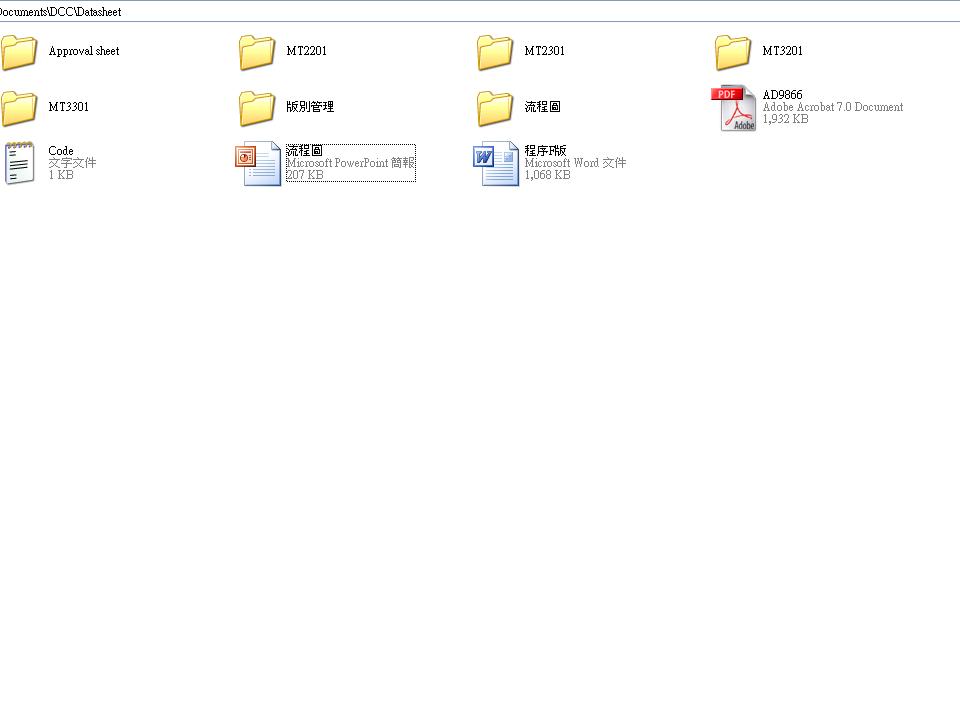The width and height of the screenshot is (960, 720).
Task: Select the 流程圖 folder icon
Action: tap(495, 108)
